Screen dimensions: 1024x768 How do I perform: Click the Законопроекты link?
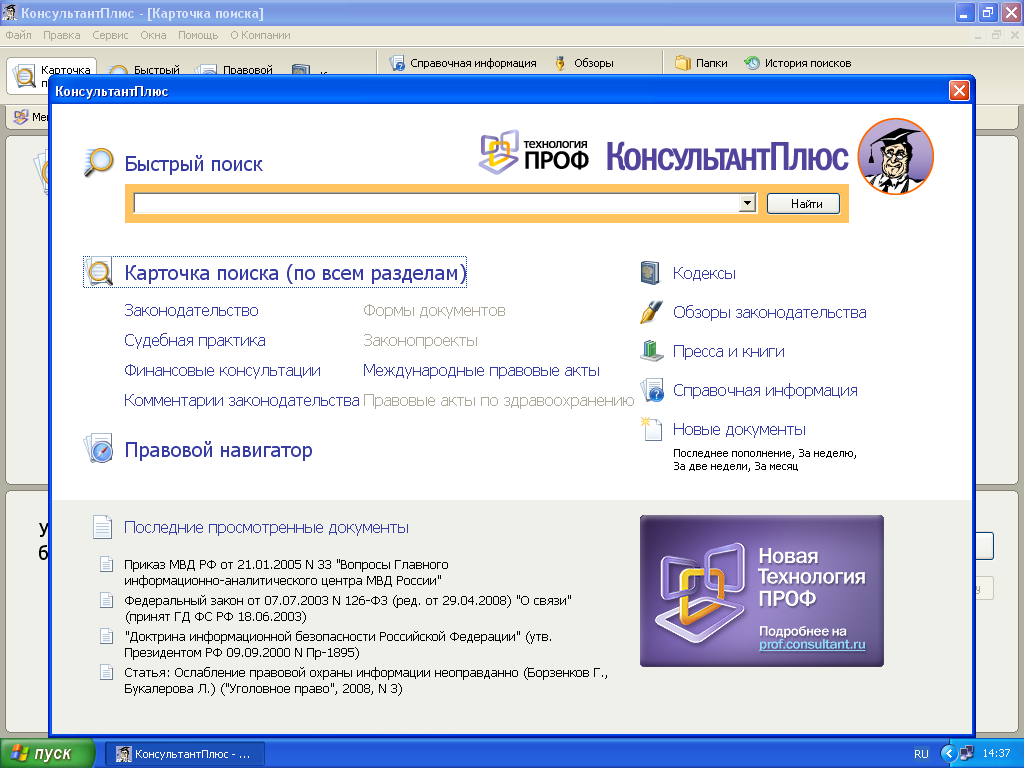[420, 340]
